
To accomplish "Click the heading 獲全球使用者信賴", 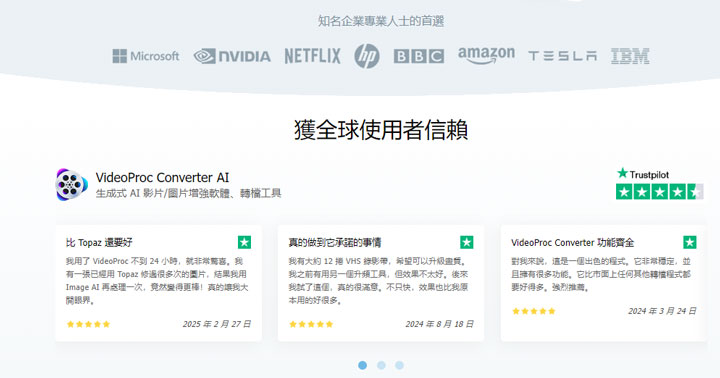I will pos(381,130).
